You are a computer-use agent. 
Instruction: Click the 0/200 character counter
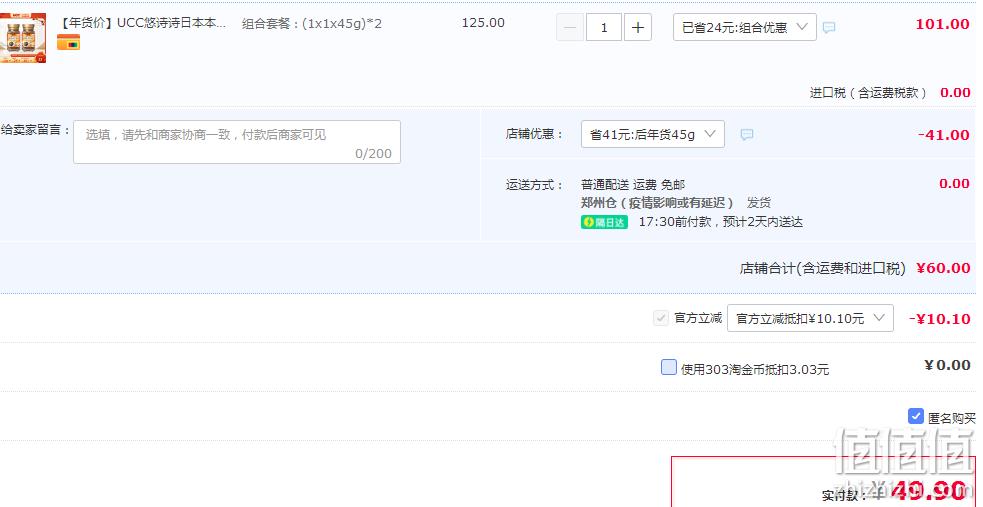click(x=373, y=154)
